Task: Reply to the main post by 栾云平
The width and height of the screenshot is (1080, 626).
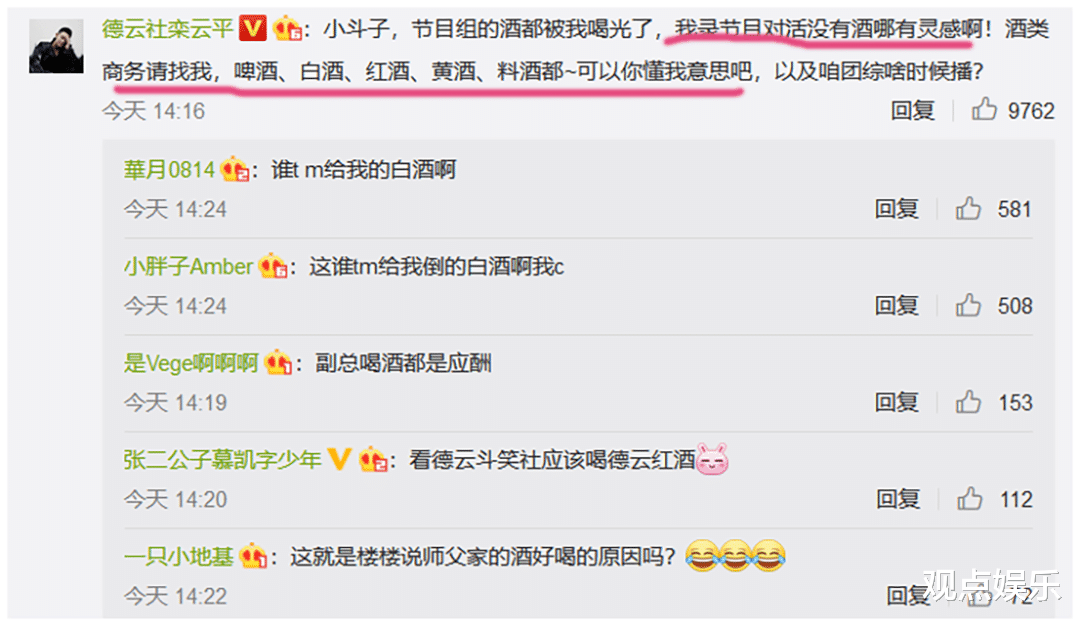Action: pos(913,110)
